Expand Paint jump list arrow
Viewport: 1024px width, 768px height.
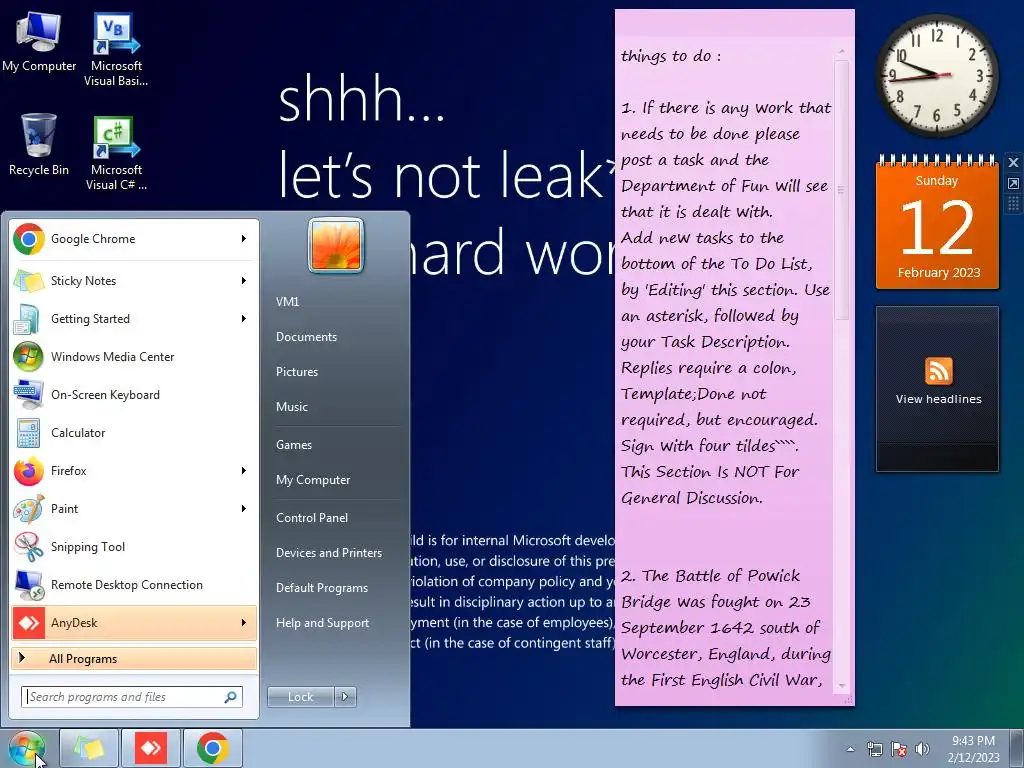[244, 509]
